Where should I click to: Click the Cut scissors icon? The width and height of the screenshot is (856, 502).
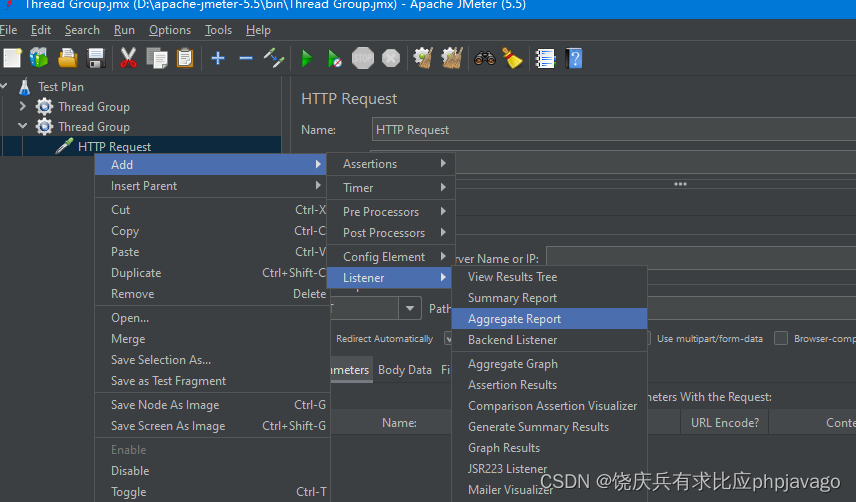pyautogui.click(x=128, y=58)
